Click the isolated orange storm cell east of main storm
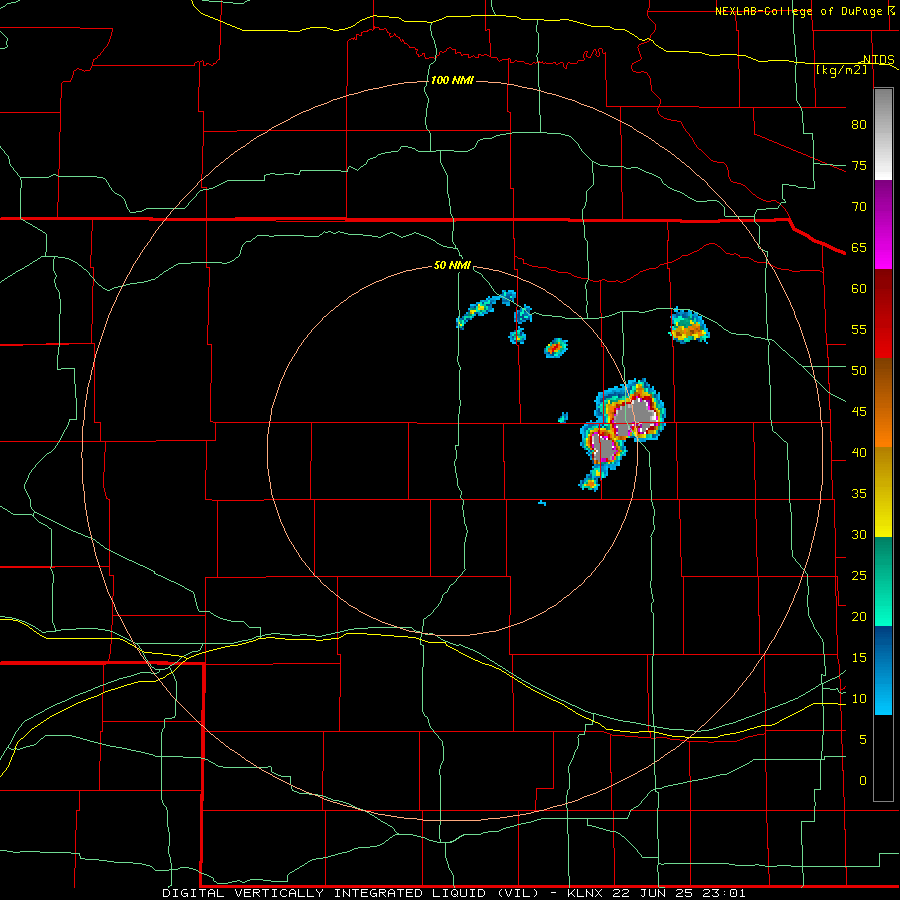Screen dimensions: 900x900 tap(689, 327)
